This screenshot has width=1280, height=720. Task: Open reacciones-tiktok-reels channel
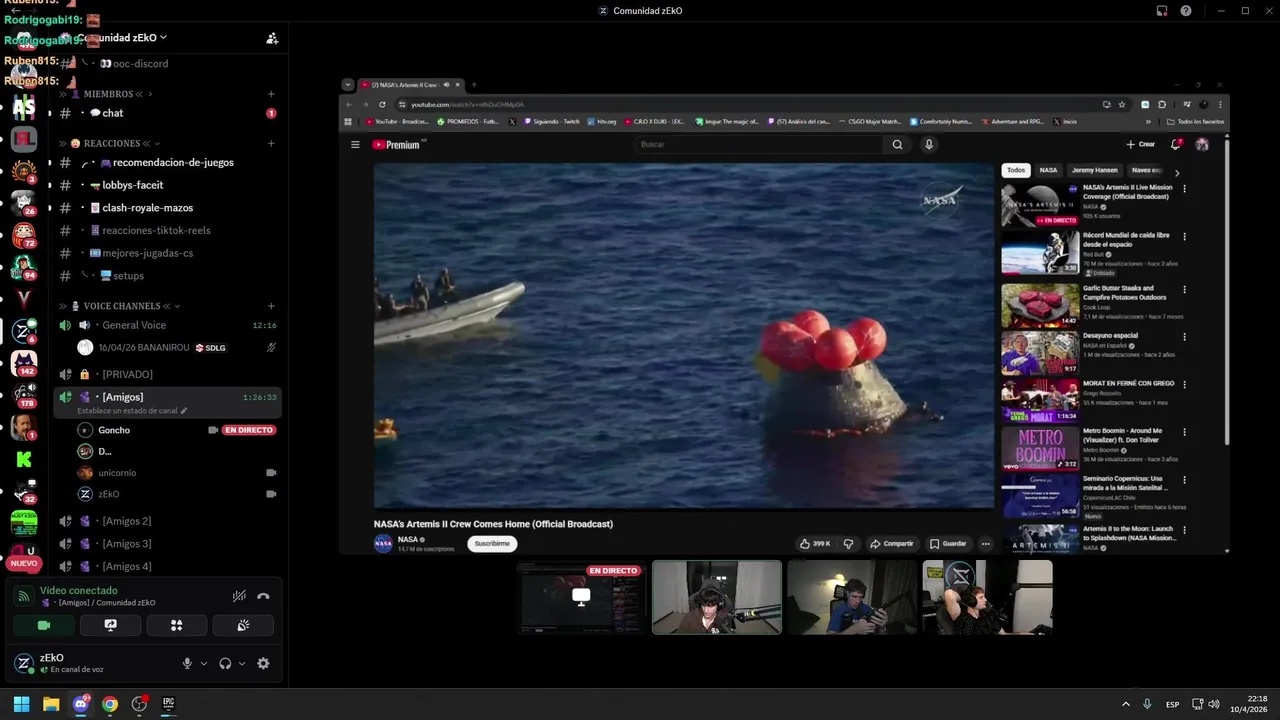pyautogui.click(x=166, y=230)
